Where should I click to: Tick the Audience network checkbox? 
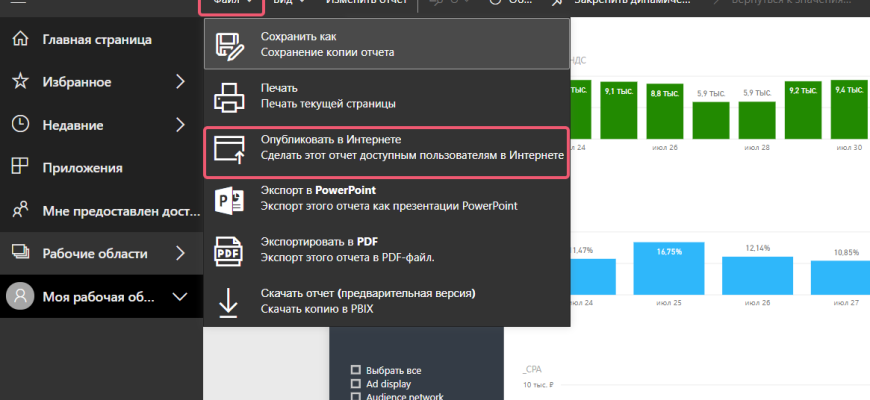(354, 396)
